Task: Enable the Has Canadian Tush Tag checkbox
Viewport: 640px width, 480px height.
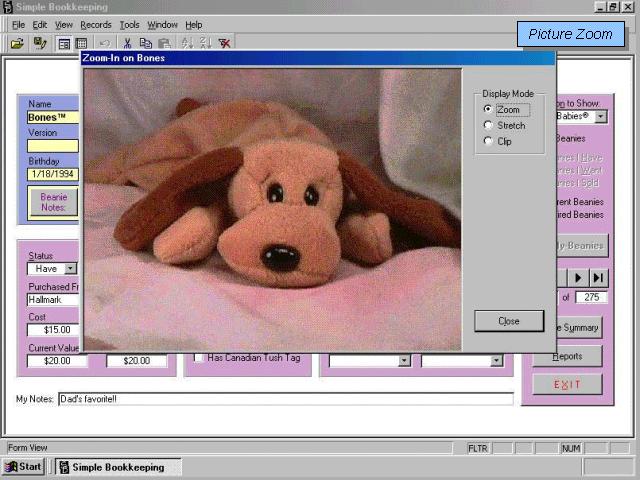Action: tap(198, 358)
